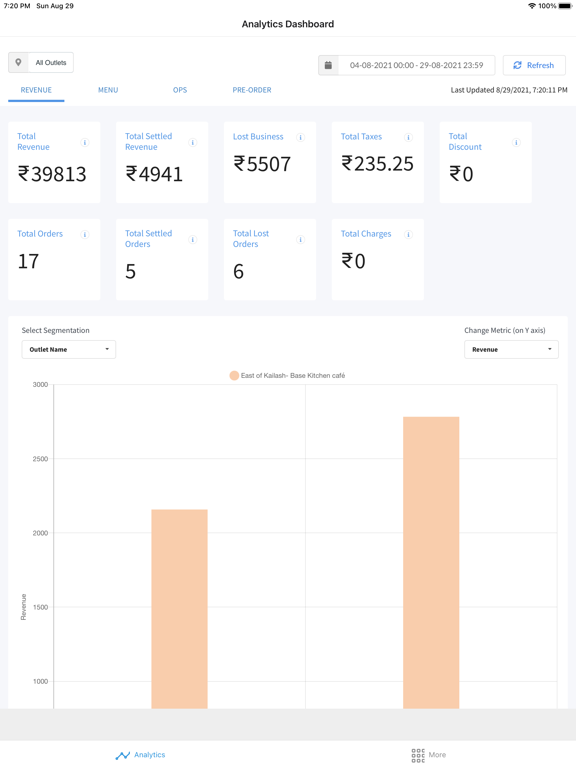Click the Lost Business info icon
Screen dimensions: 576x768
click(x=300, y=137)
